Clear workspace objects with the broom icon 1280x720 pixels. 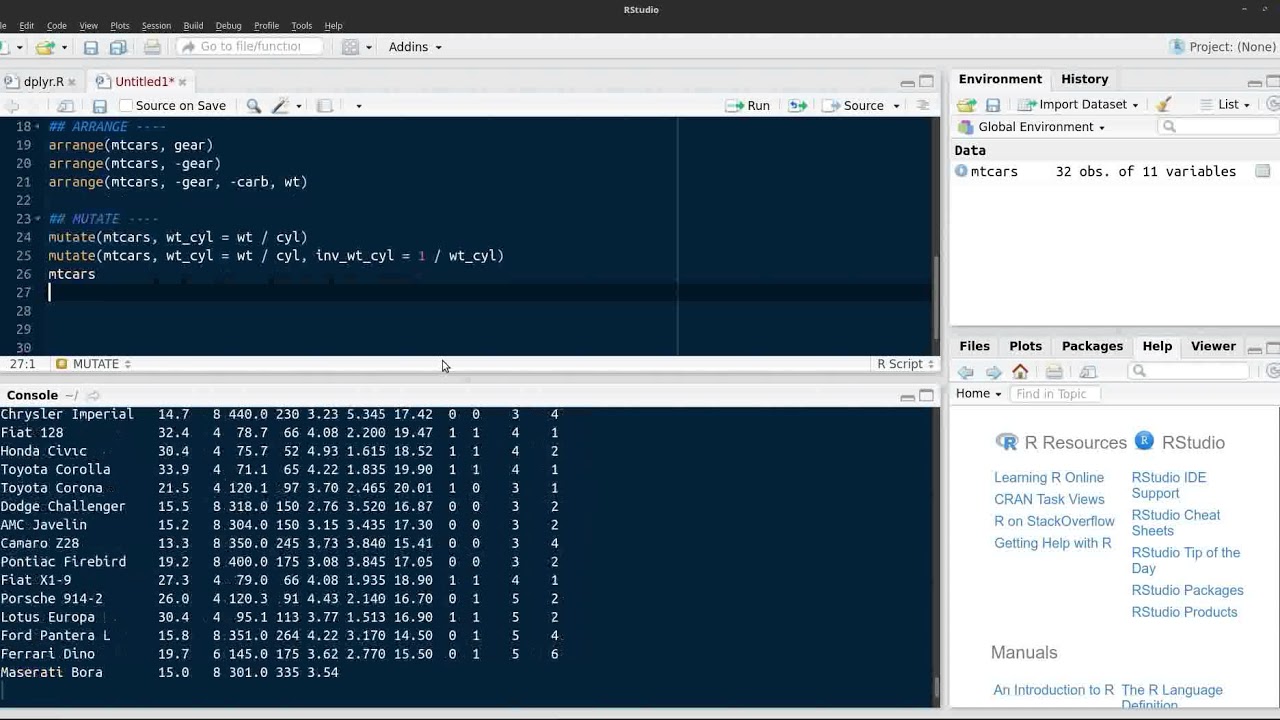pos(1163,104)
